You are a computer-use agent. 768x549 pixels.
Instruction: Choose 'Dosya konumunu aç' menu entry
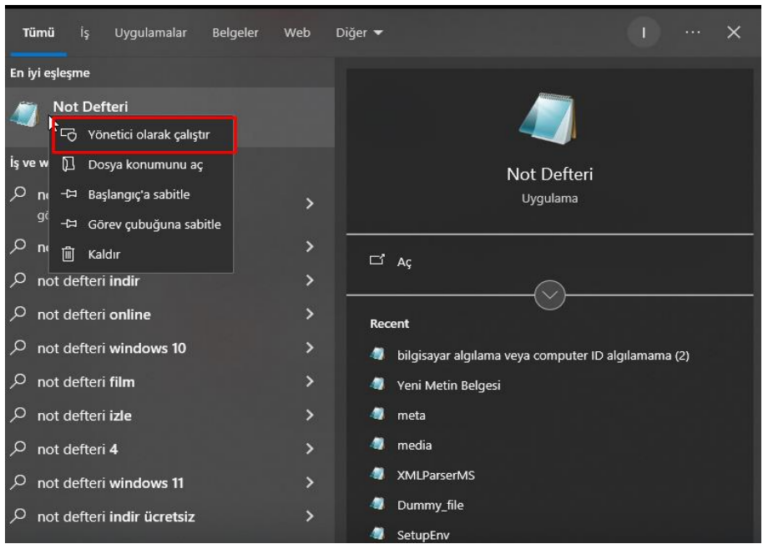click(145, 164)
